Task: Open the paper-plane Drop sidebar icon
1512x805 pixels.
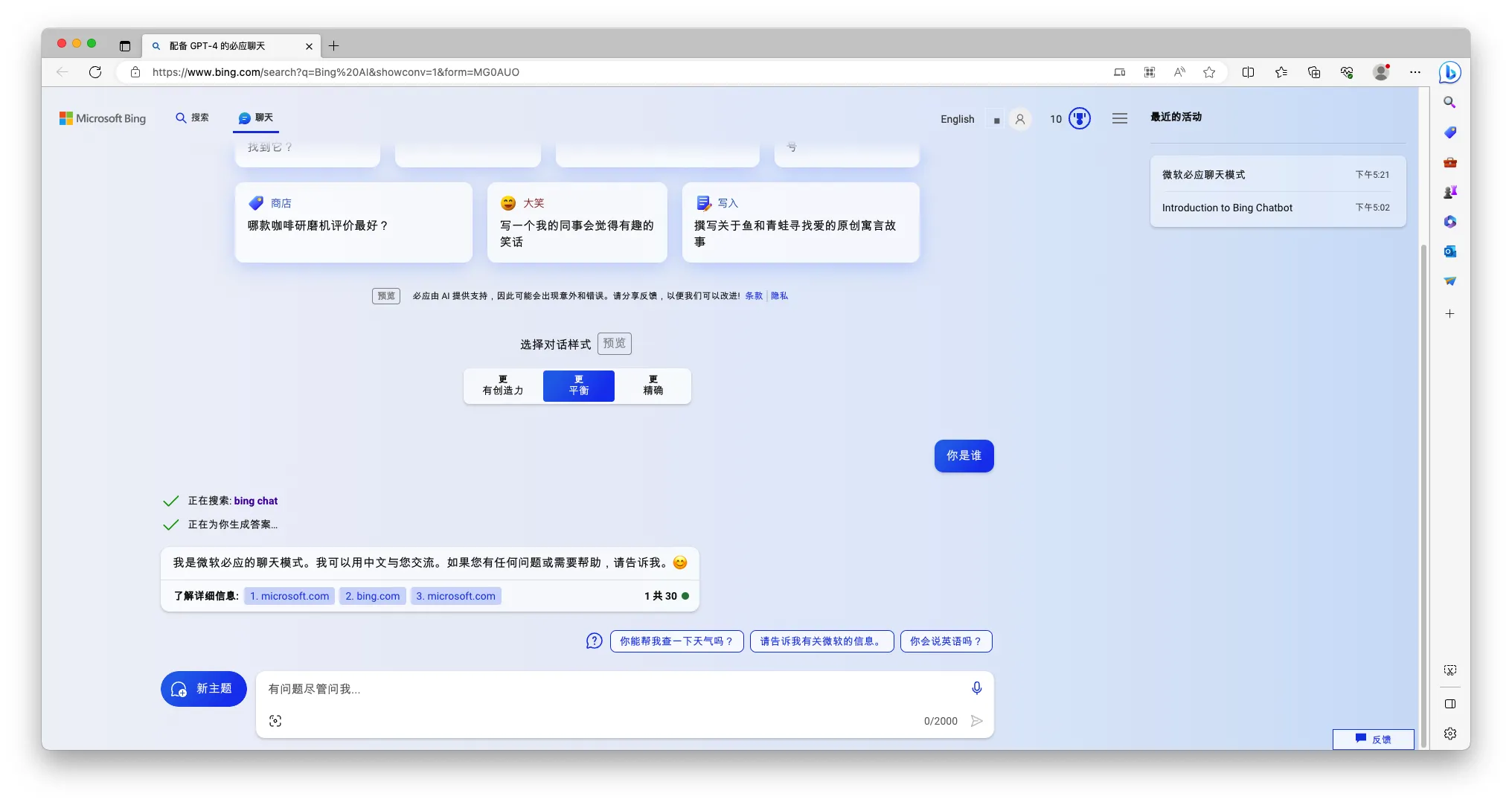Action: (x=1449, y=281)
